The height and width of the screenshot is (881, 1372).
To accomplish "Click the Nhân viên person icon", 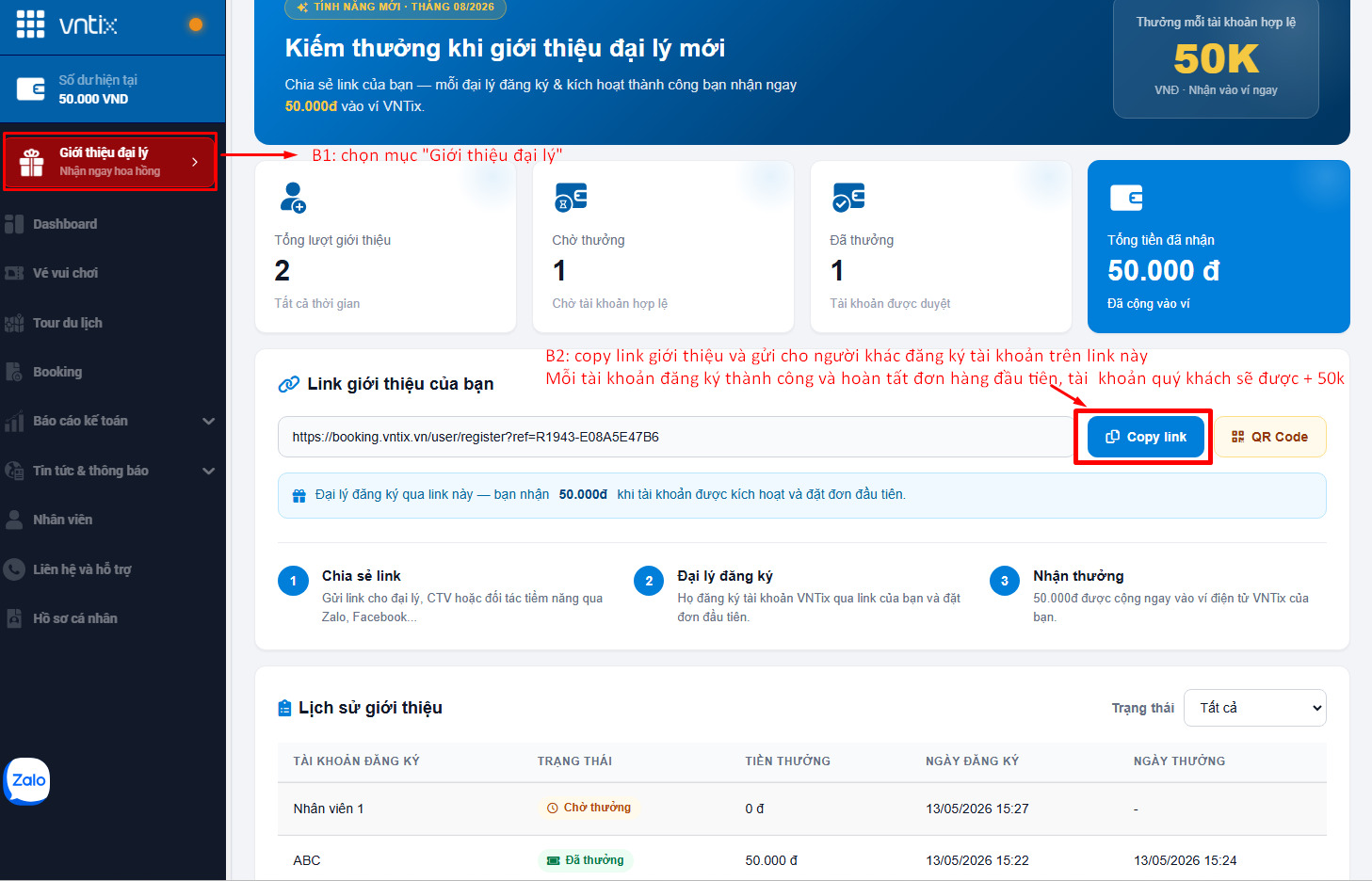I will (14, 520).
